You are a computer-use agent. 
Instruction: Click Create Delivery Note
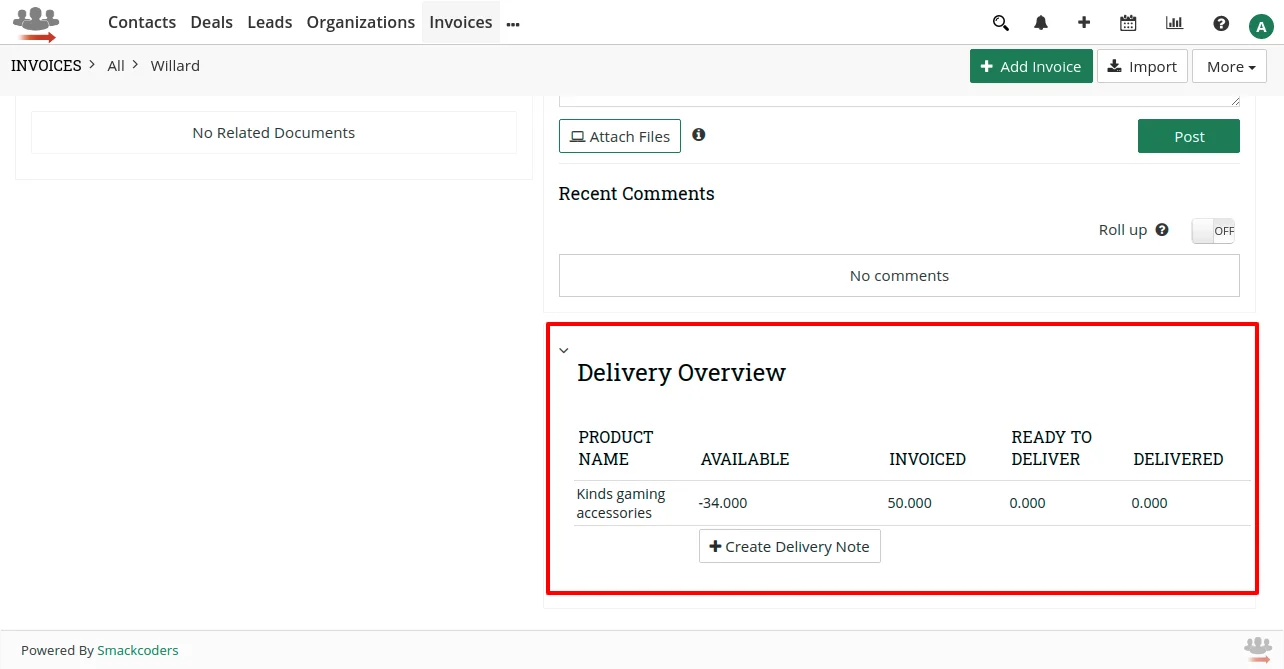click(x=789, y=546)
